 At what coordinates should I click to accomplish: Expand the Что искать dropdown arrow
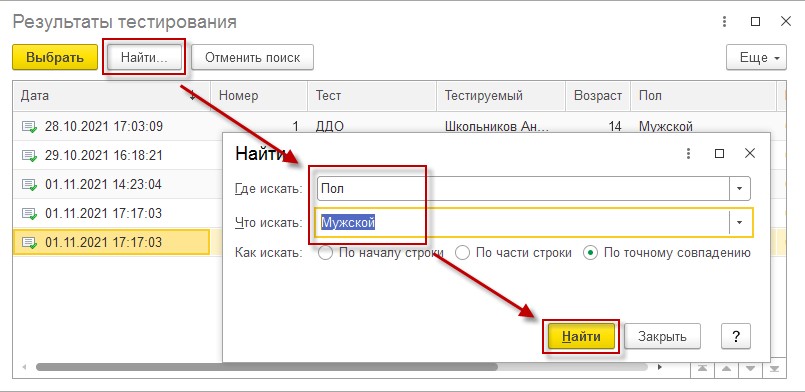click(x=740, y=222)
